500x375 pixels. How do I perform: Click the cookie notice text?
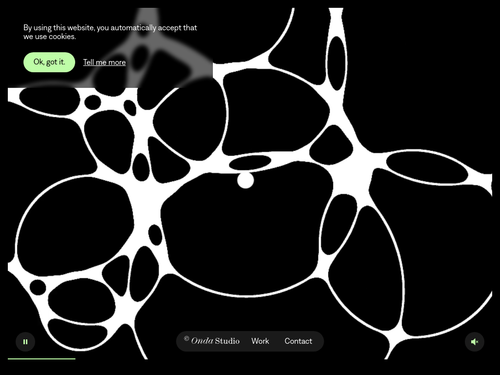coord(110,32)
